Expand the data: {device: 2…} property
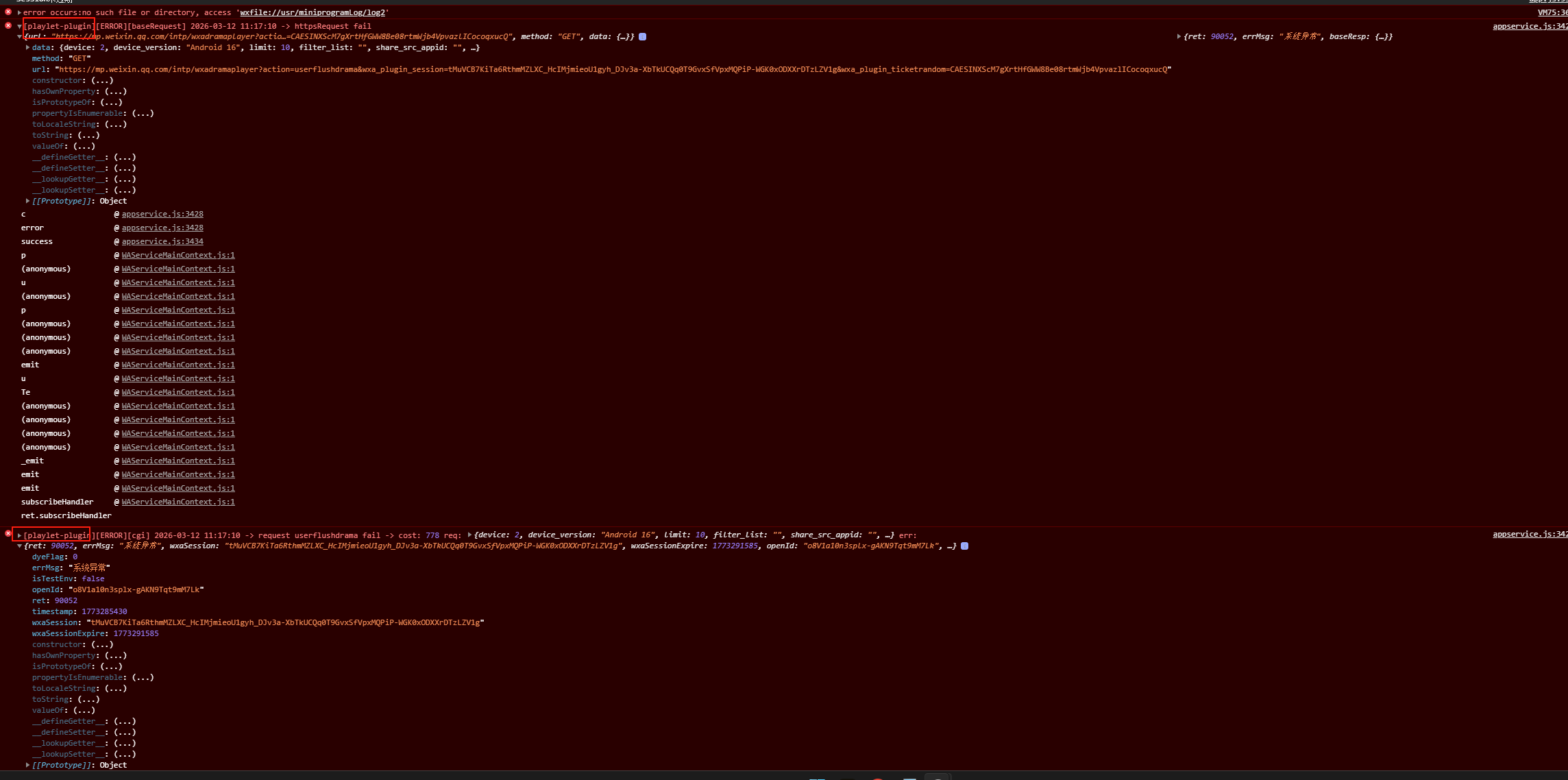 27,48
